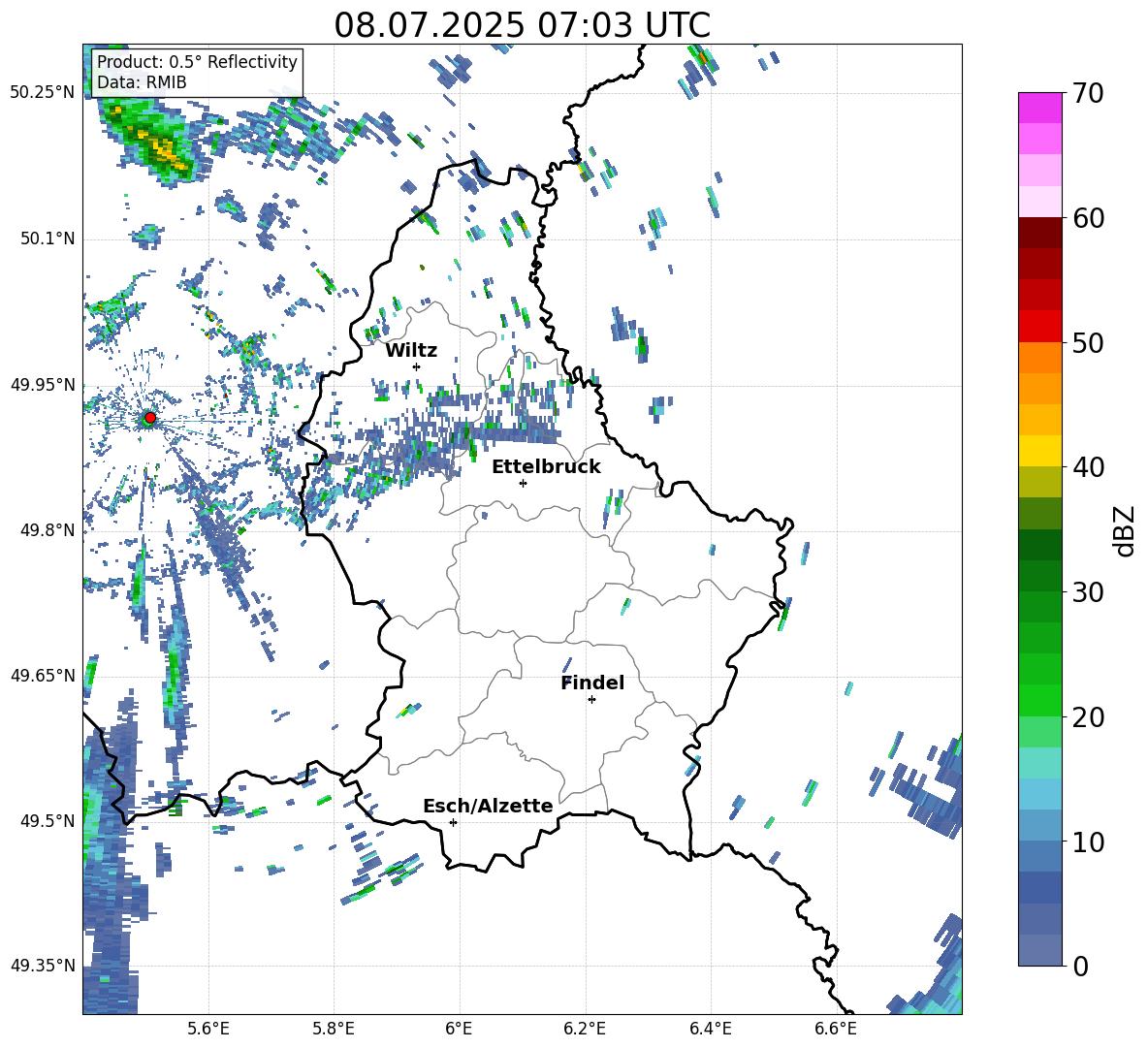Image resolution: width=1148 pixels, height=1048 pixels.
Task: Click the 10 colorbar tick label
Action: coord(1088,842)
